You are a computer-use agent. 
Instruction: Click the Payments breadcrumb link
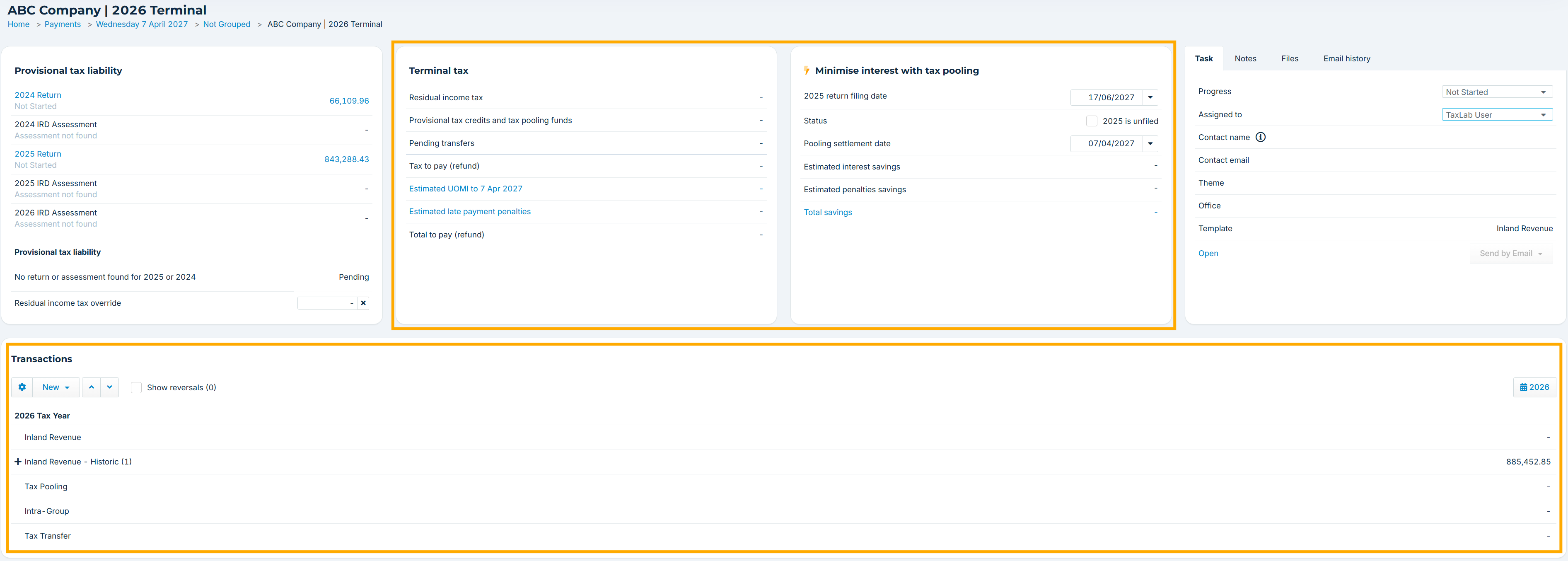point(63,24)
